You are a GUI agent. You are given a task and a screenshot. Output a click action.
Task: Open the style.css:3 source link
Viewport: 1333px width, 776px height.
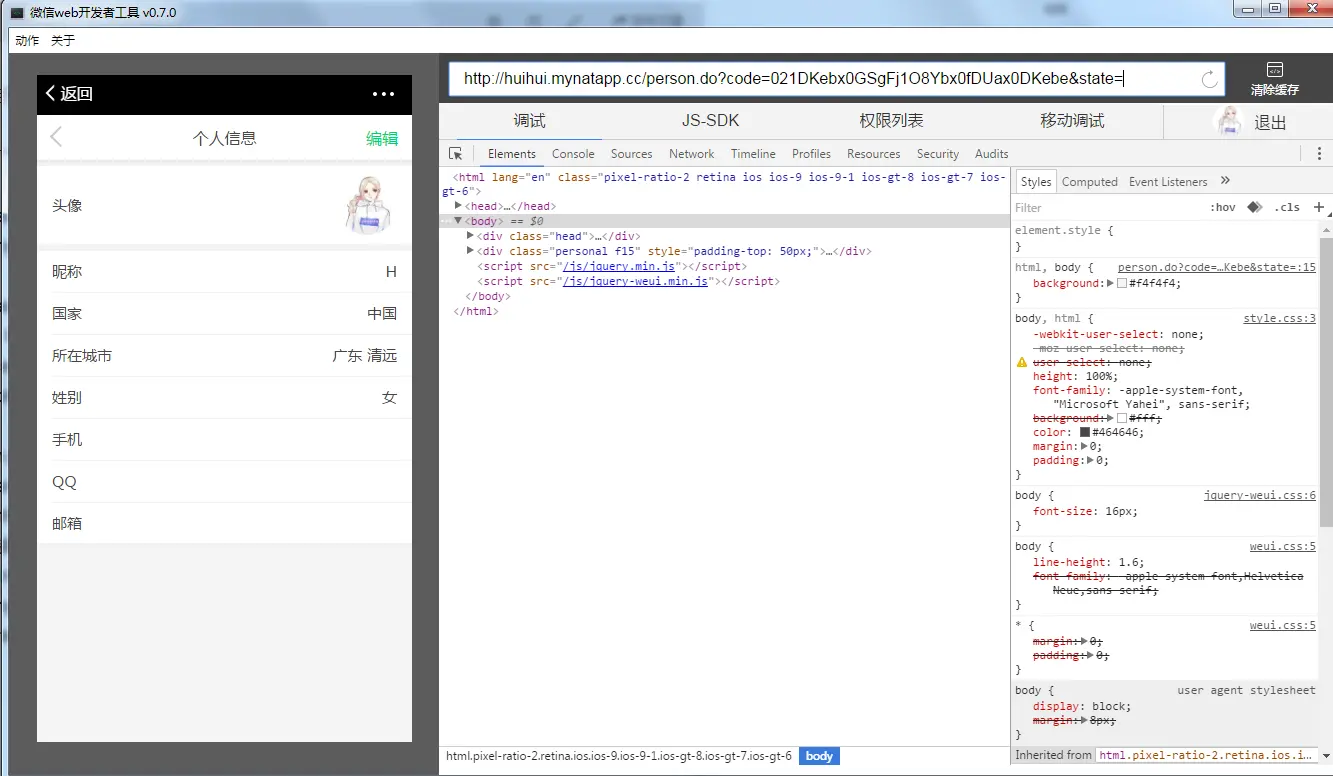tap(1280, 318)
